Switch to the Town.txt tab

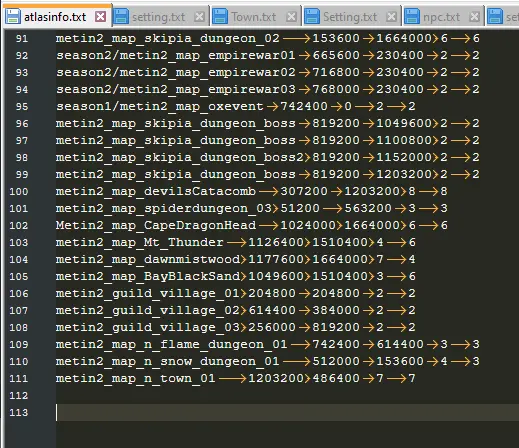[x=254, y=17]
